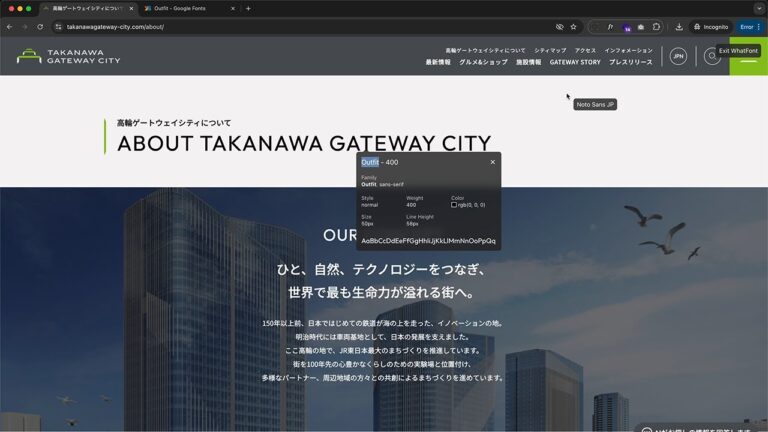Click the site search magnifier icon
The width and height of the screenshot is (768, 432).
pos(712,56)
